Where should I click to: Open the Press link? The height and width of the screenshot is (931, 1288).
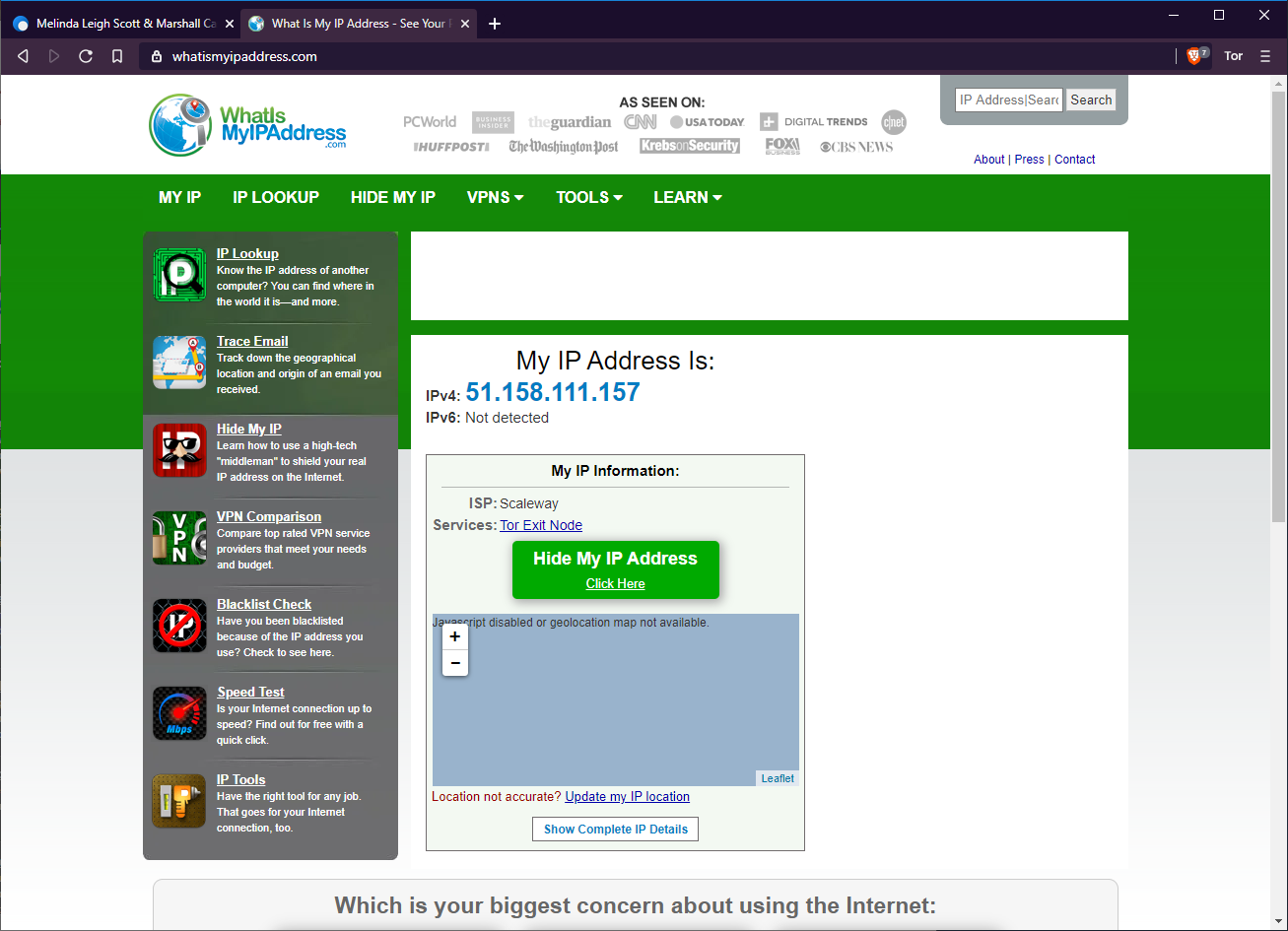(x=1030, y=160)
